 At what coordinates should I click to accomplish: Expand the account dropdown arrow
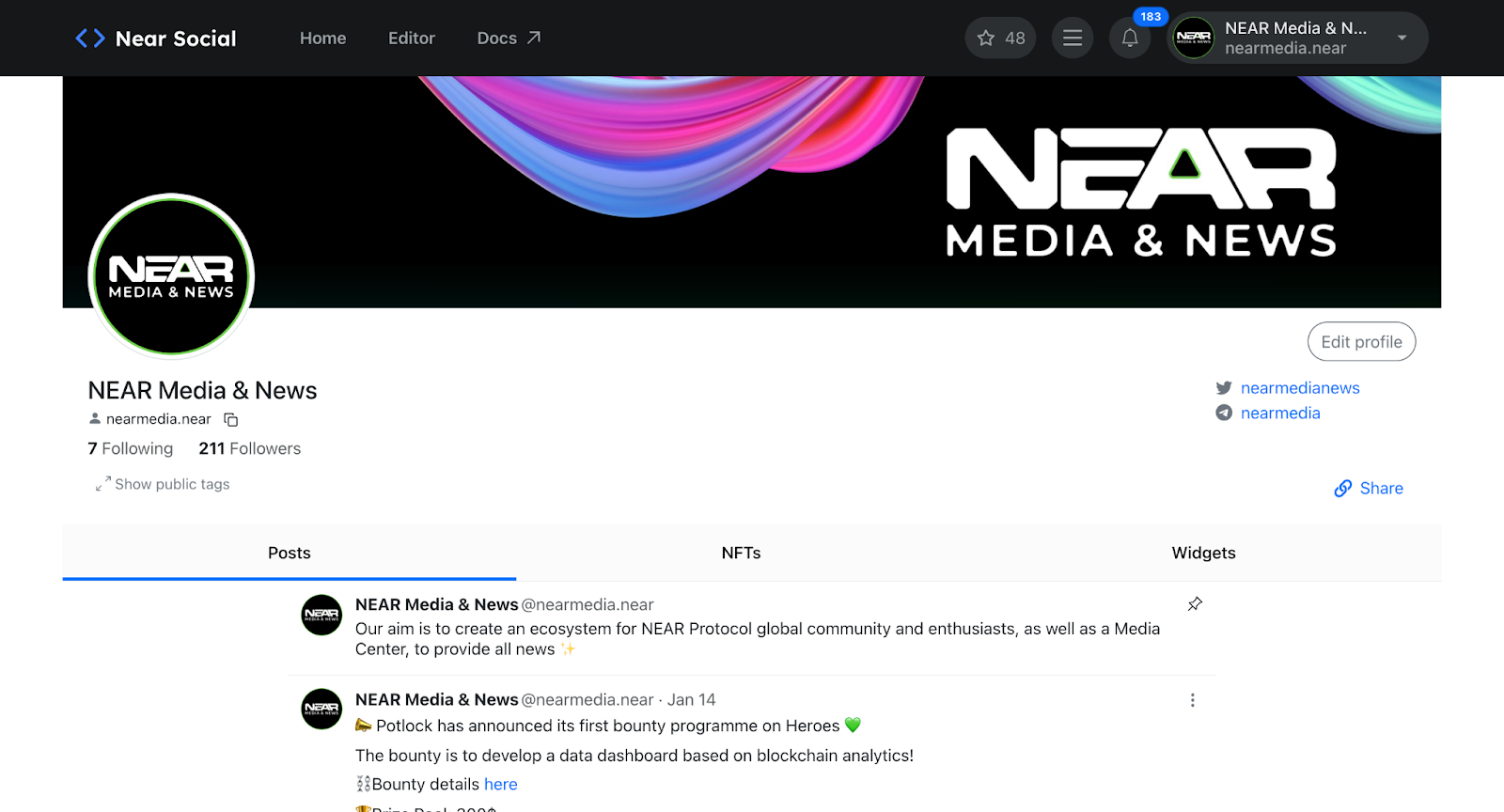[1402, 39]
